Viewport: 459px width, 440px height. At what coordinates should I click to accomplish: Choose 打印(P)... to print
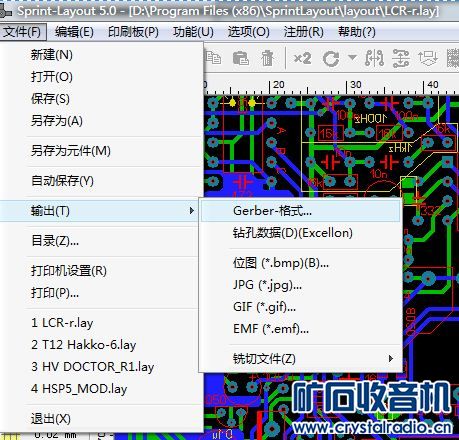pyautogui.click(x=101, y=293)
